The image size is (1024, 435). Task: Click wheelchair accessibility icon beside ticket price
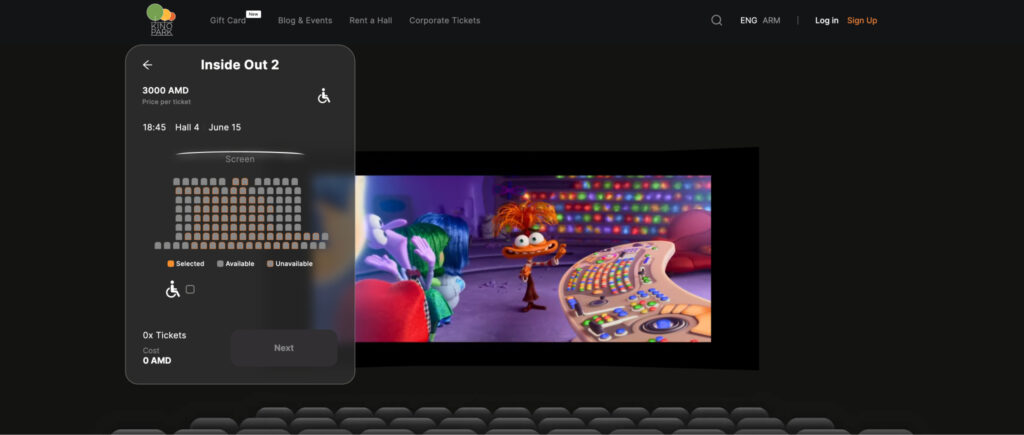click(x=324, y=96)
